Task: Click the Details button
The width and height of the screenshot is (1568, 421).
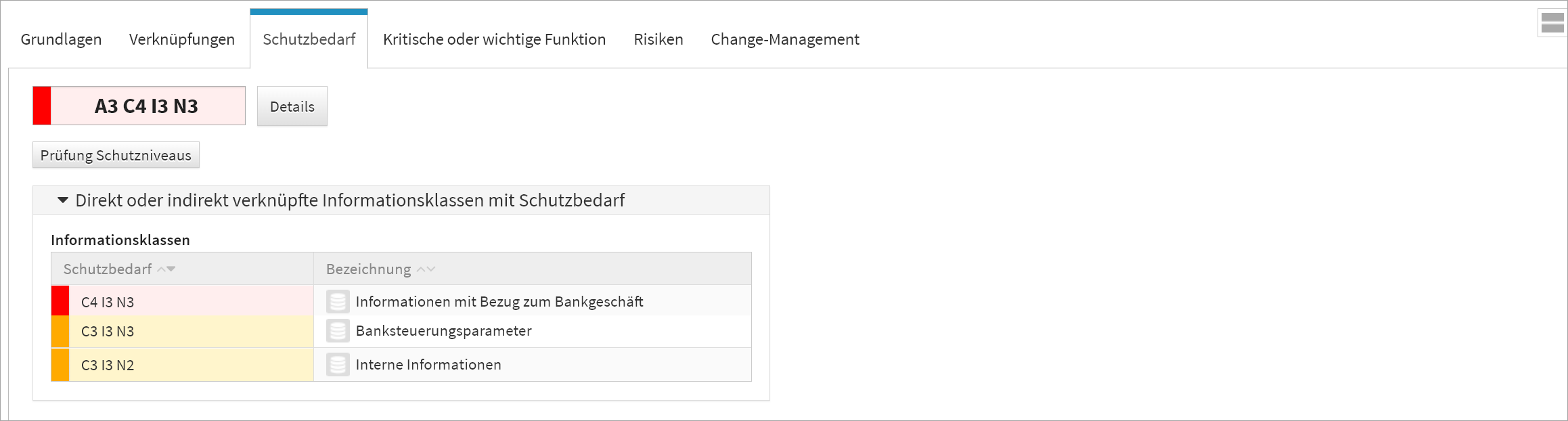Action: pos(292,106)
